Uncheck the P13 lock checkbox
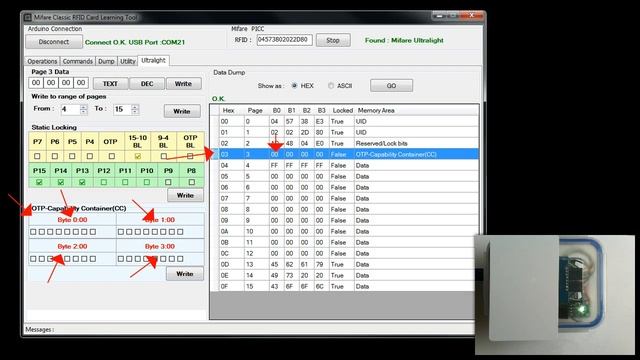Screen dimensions: 640x360 pos(82,182)
